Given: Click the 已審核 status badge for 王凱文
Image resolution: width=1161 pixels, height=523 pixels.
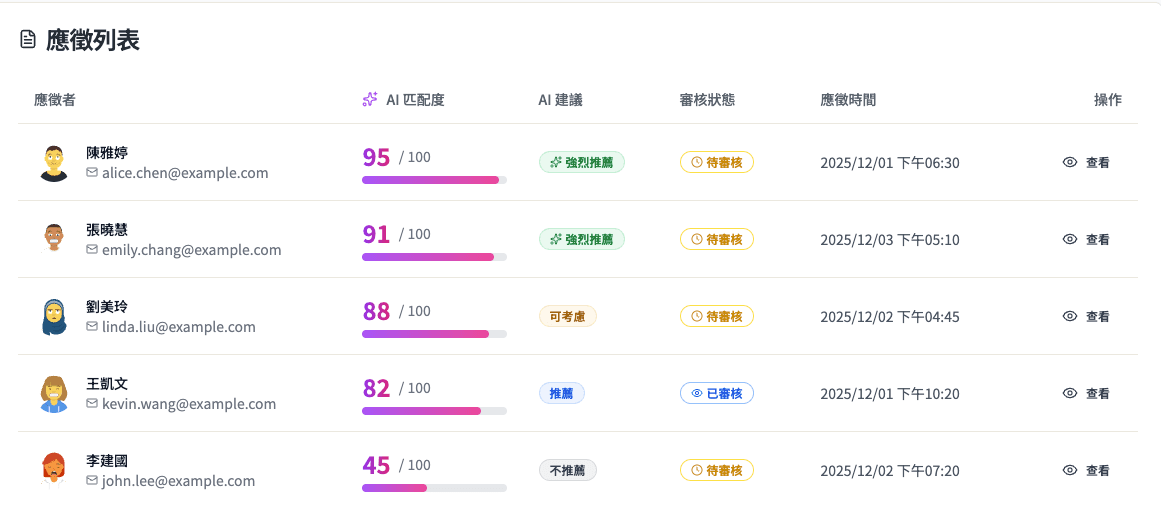Looking at the screenshot, I should pyautogui.click(x=717, y=393).
